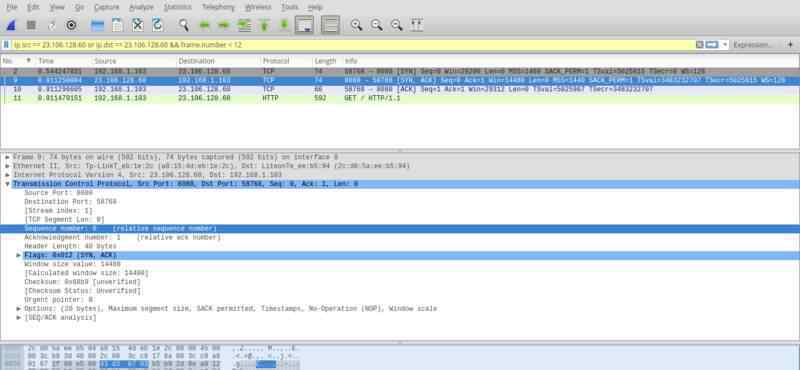Select the Window size value: 14480 field
Image resolution: width=800 pixels, height=370 pixels.
point(72,264)
